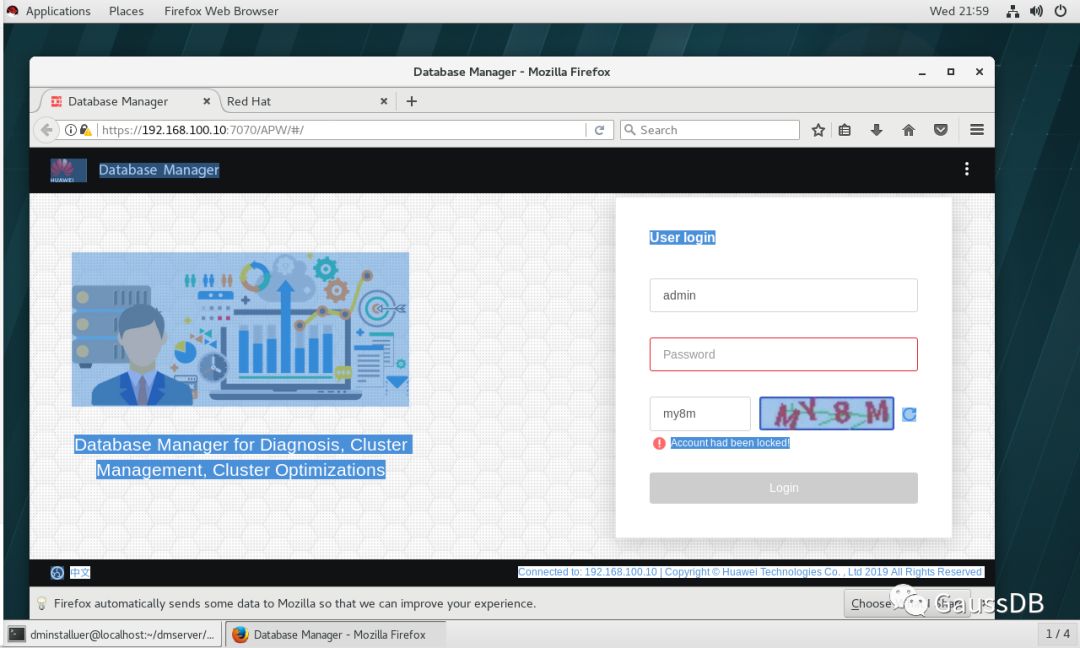Switch language to 中文
The image size is (1080, 648).
click(x=80, y=573)
